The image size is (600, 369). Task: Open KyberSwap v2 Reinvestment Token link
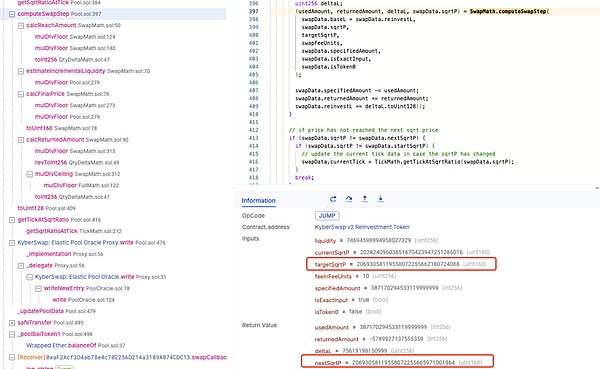362,227
